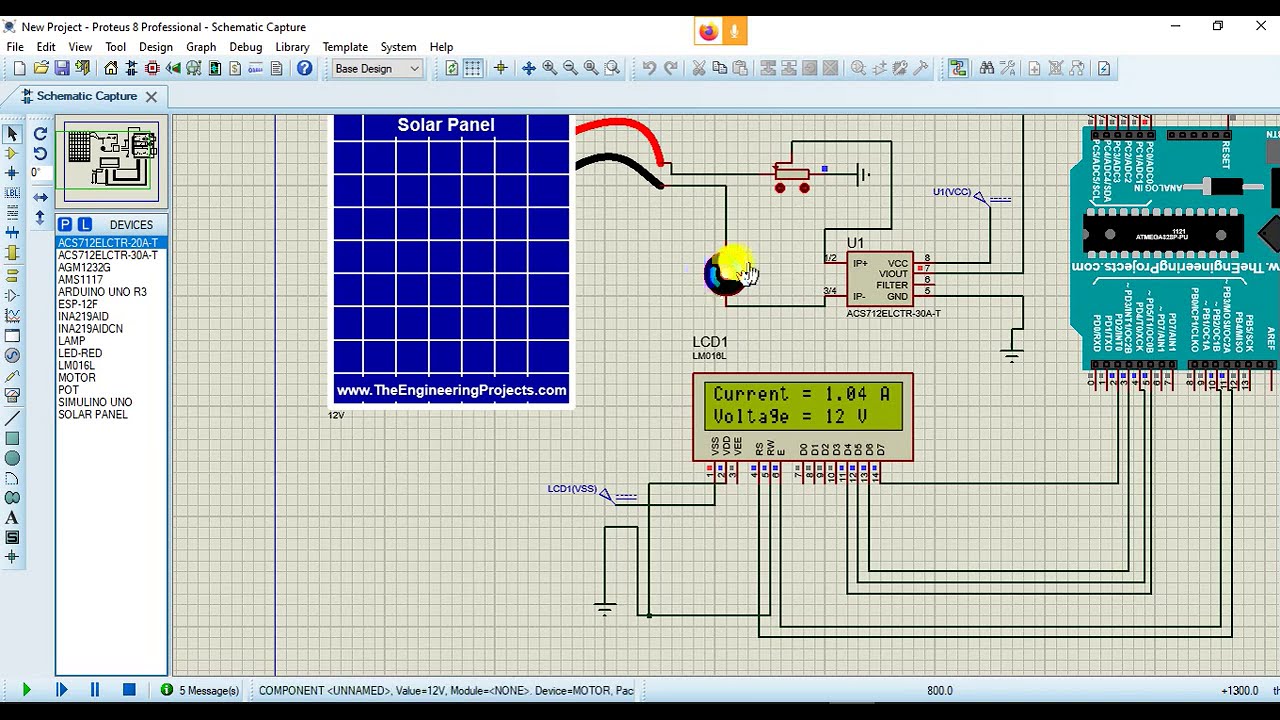Open the Help question mark icon
Image resolution: width=1280 pixels, height=720 pixels.
point(305,68)
